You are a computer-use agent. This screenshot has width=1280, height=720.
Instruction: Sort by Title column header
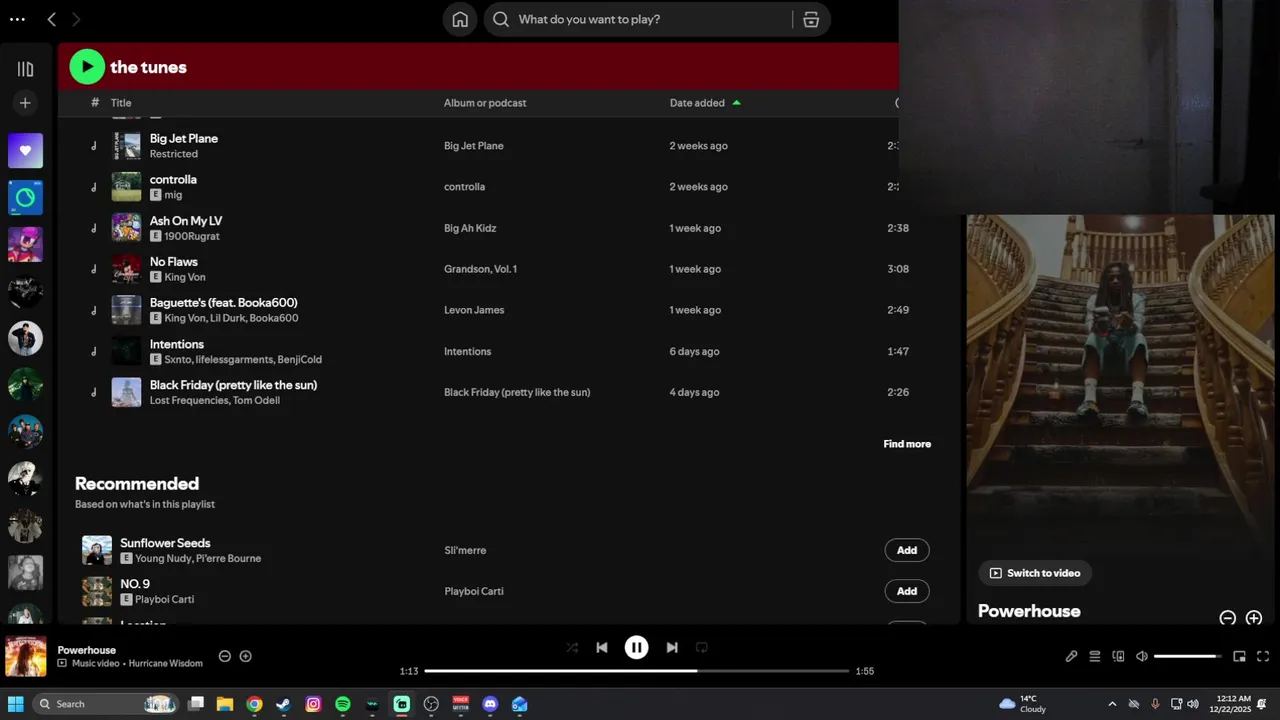(121, 103)
